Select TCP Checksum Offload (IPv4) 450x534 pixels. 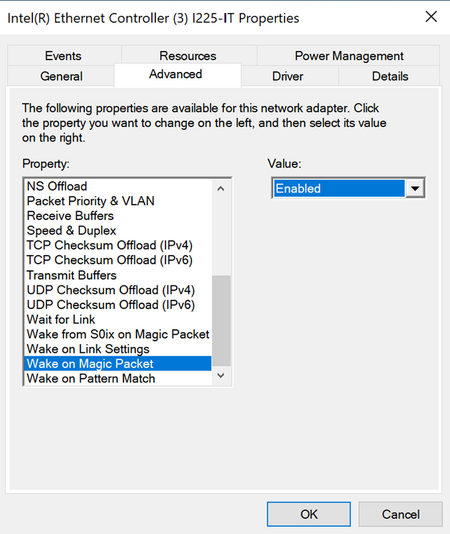pyautogui.click(x=118, y=245)
